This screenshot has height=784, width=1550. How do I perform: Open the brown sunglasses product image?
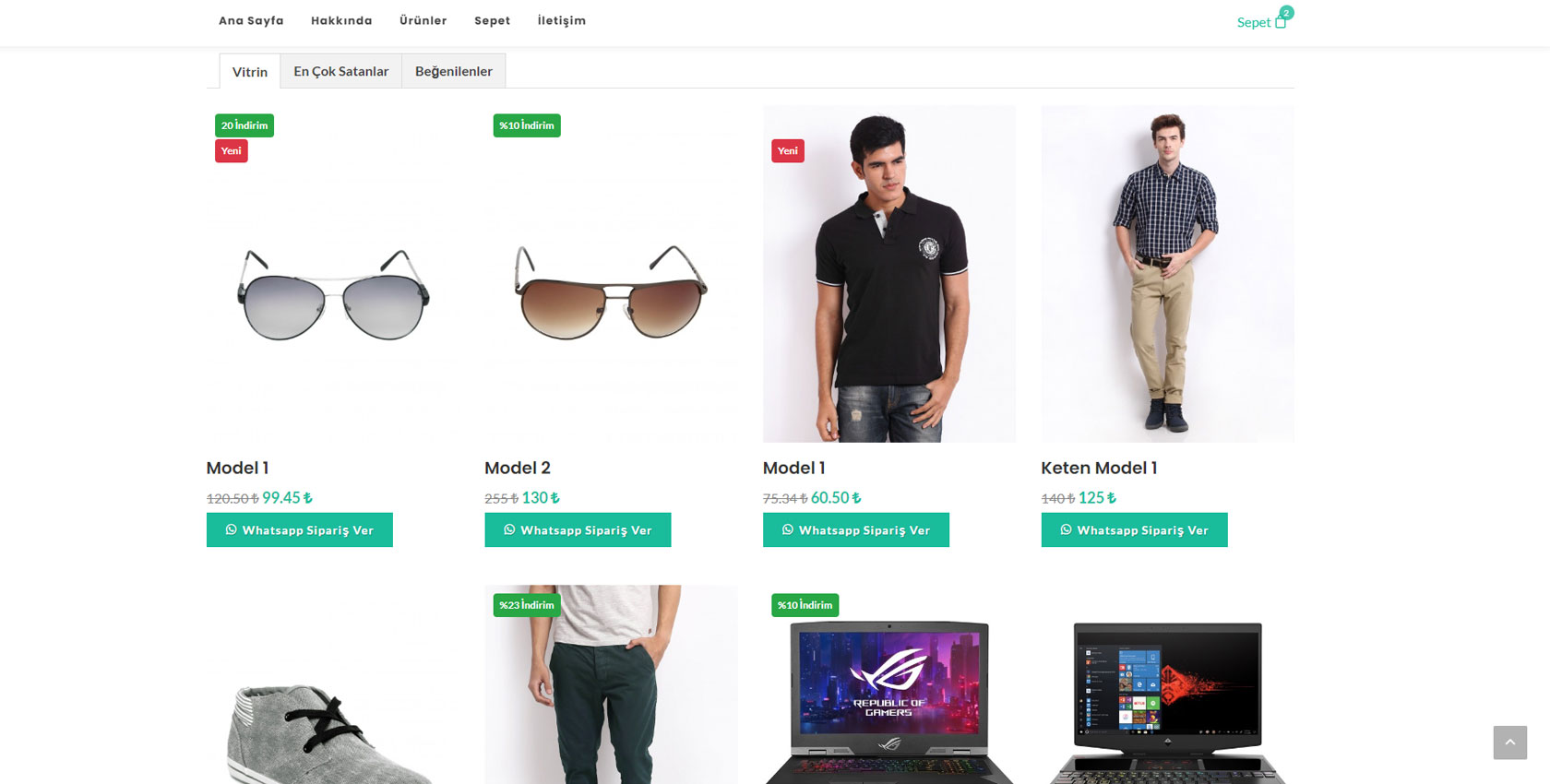(611, 274)
